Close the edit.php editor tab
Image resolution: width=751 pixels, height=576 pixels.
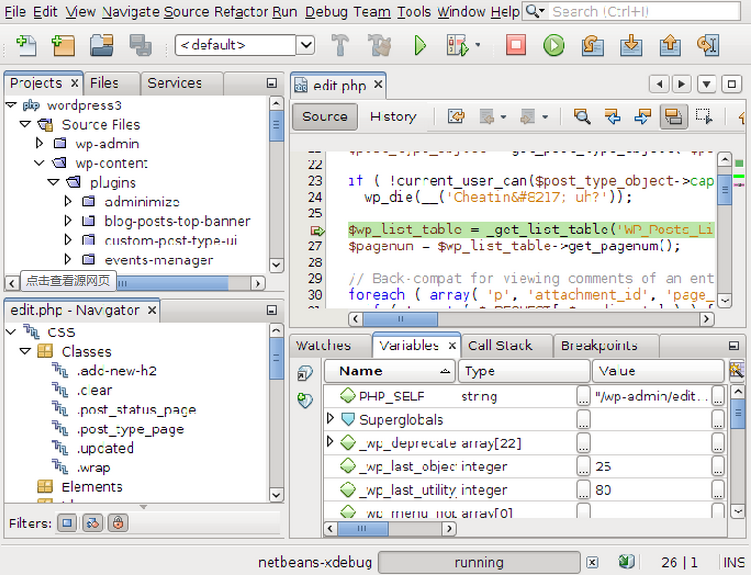(x=378, y=85)
